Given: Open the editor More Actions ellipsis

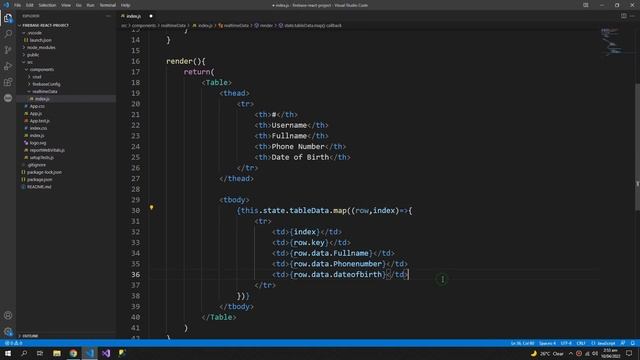Looking at the screenshot, I should coord(632,16).
